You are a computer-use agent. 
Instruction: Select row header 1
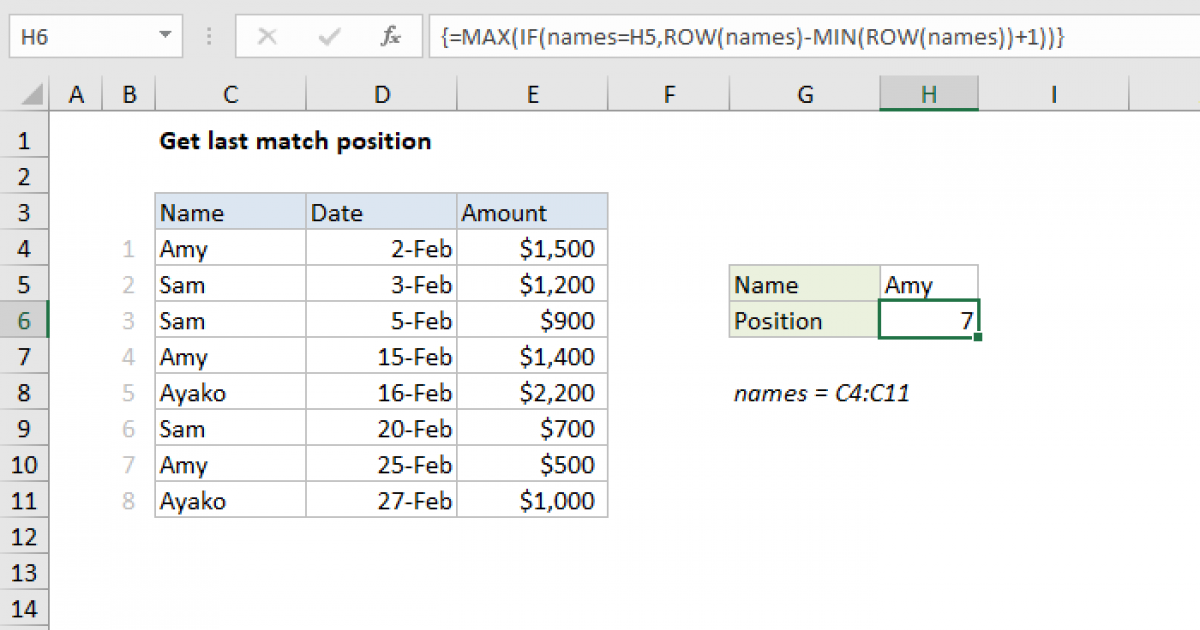[24, 140]
